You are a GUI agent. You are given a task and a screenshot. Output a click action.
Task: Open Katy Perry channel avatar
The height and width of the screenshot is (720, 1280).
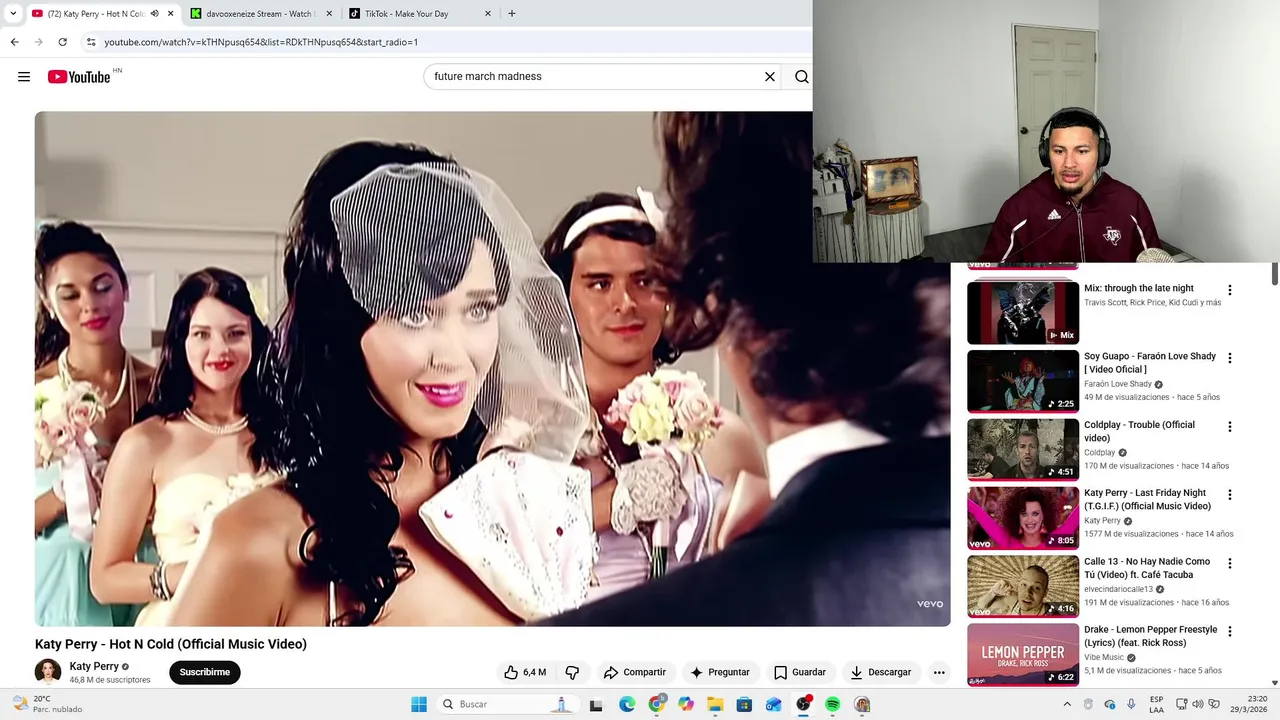click(48, 672)
